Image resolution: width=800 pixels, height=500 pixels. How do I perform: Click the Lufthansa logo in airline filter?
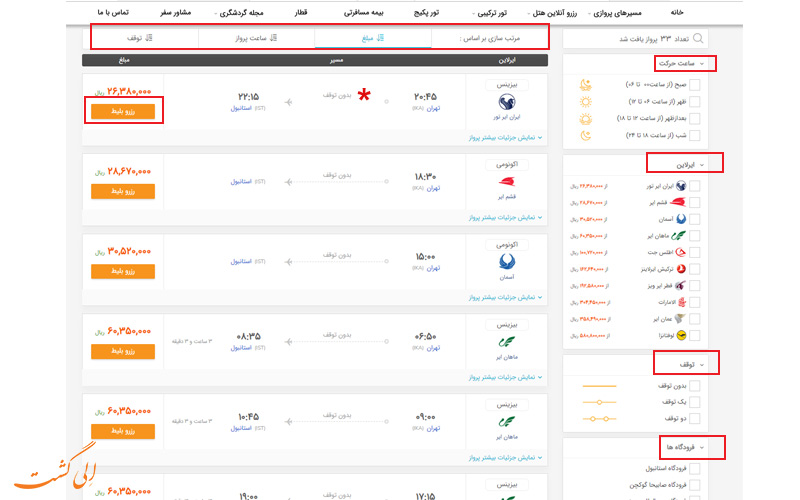[x=681, y=335]
